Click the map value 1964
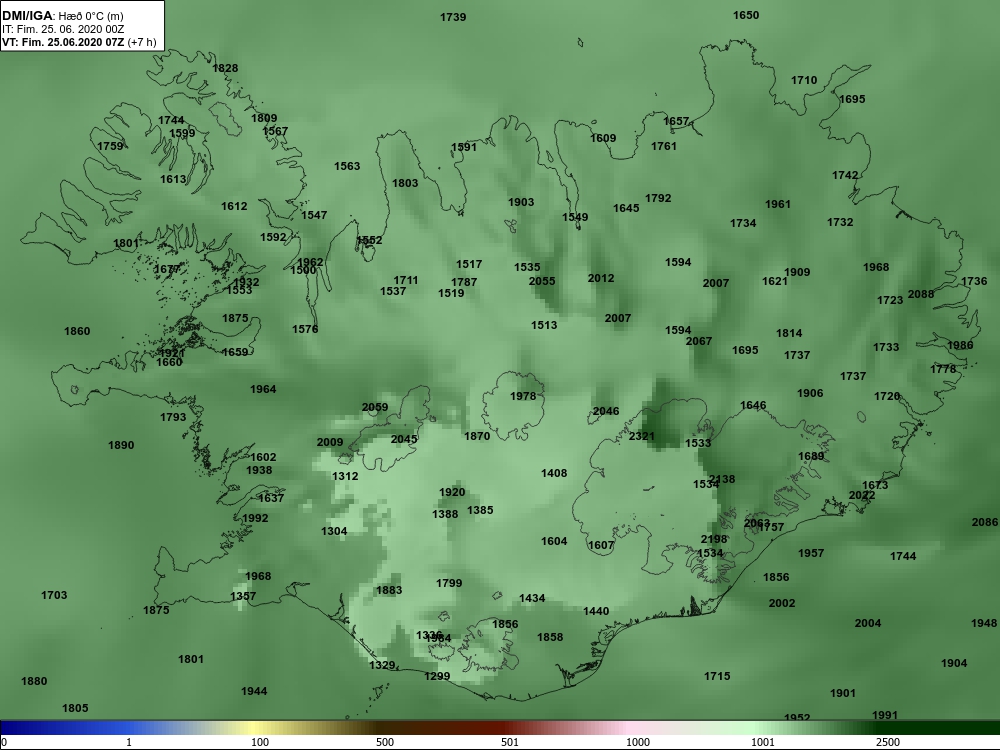 tap(263, 389)
